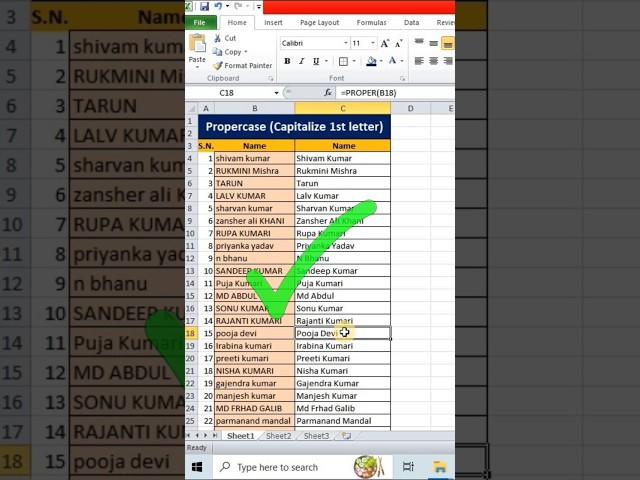Click the Save icon in quick access toolbar

[x=204, y=6]
